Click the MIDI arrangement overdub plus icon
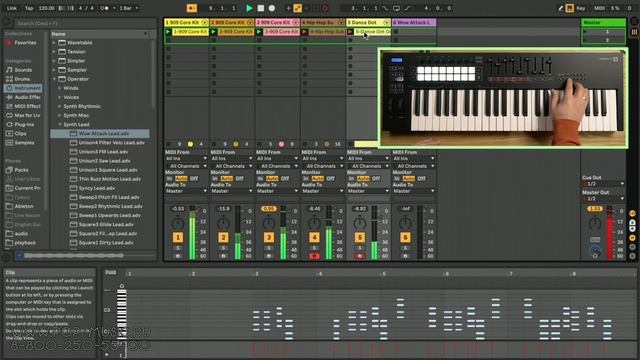Viewport: 640px width, 360px height. click(288, 8)
